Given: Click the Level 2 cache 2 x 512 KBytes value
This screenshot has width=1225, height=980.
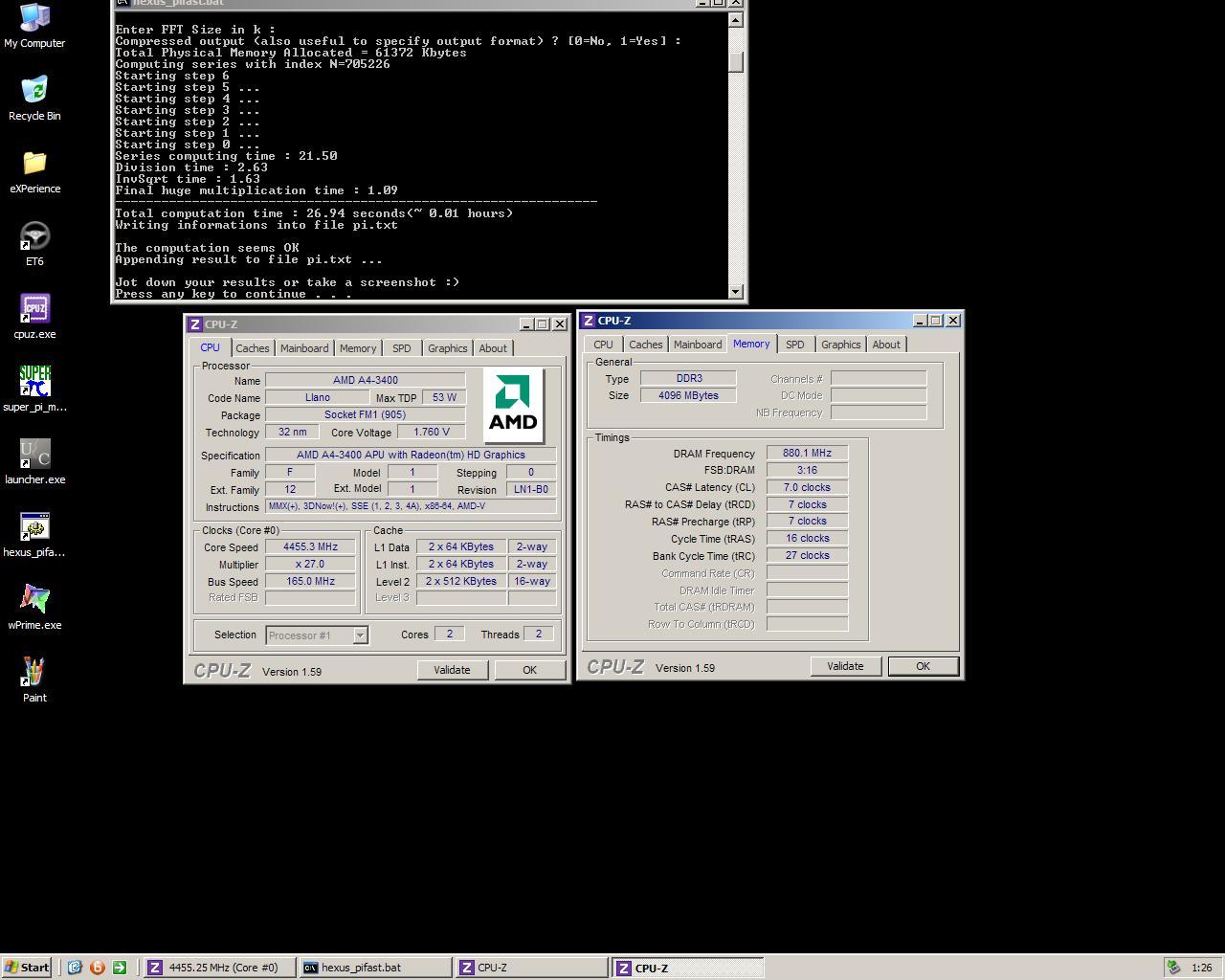Looking at the screenshot, I should (461, 581).
